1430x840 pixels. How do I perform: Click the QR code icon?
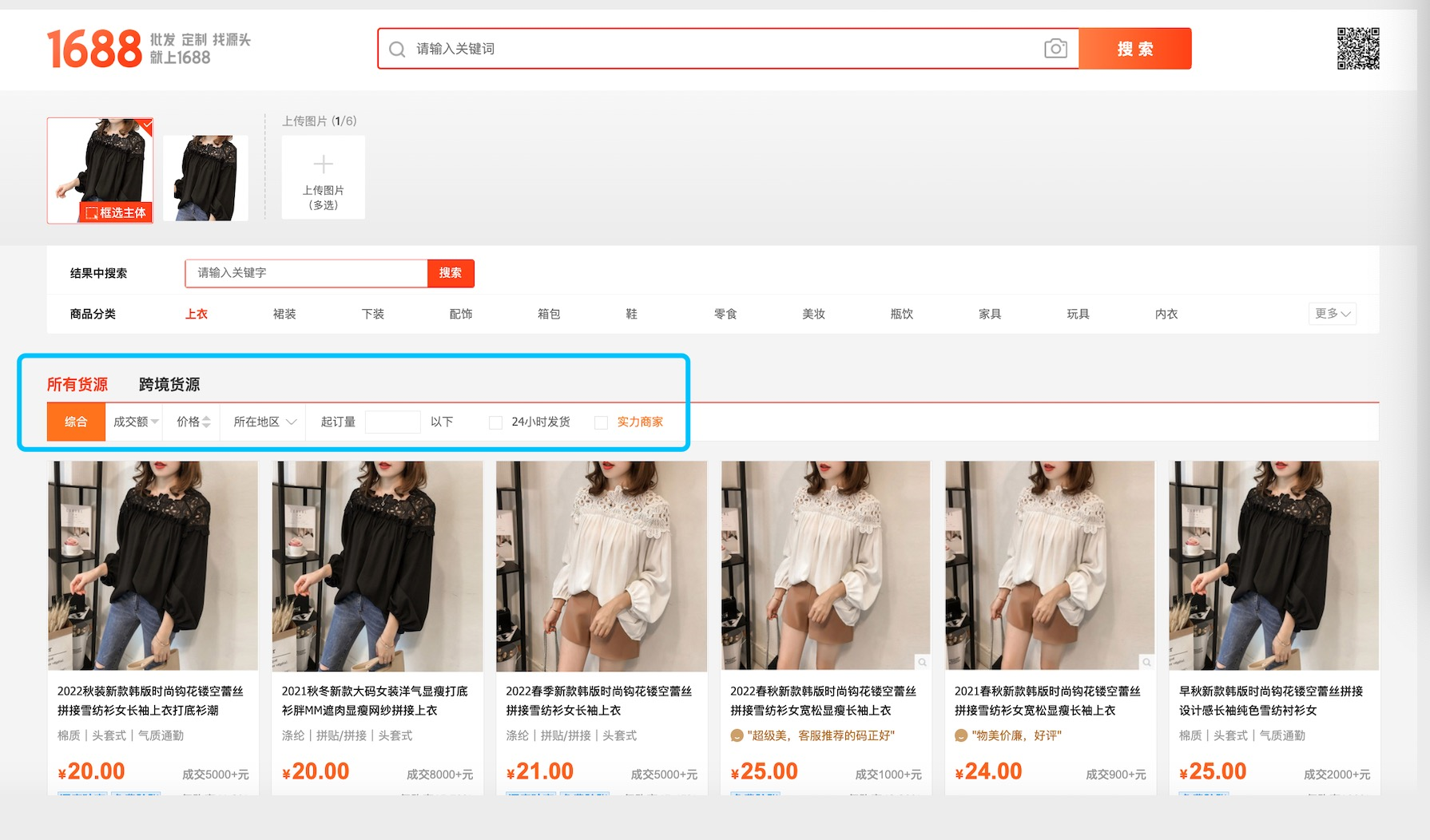1358,49
